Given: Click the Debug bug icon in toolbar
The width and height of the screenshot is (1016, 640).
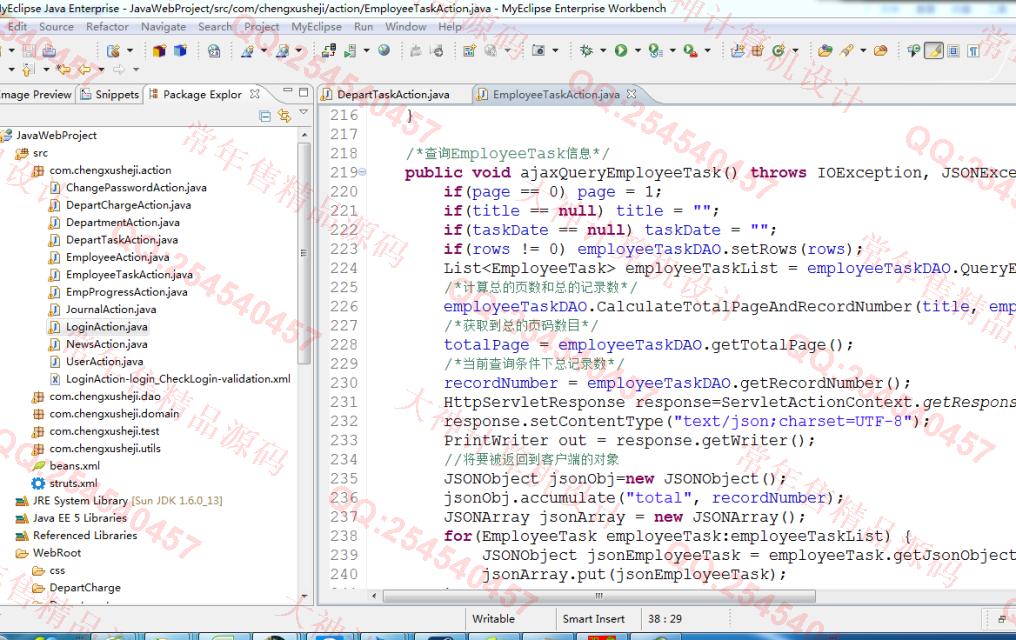Looking at the screenshot, I should pos(586,50).
